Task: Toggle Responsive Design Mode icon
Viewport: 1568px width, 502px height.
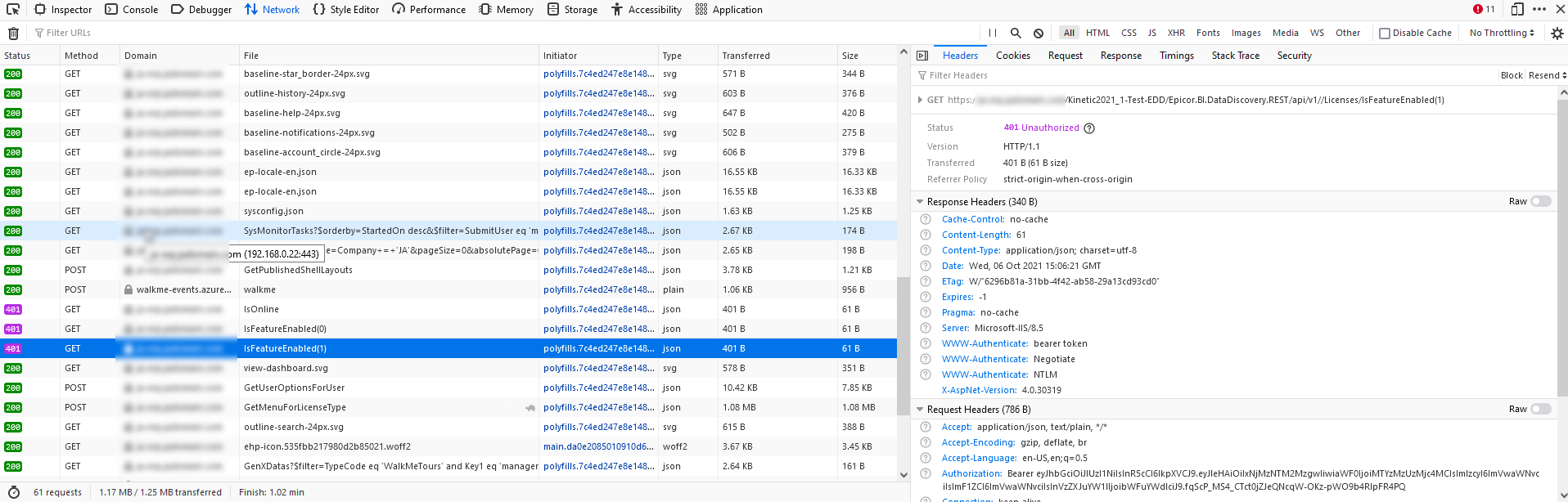Action: point(1517,10)
